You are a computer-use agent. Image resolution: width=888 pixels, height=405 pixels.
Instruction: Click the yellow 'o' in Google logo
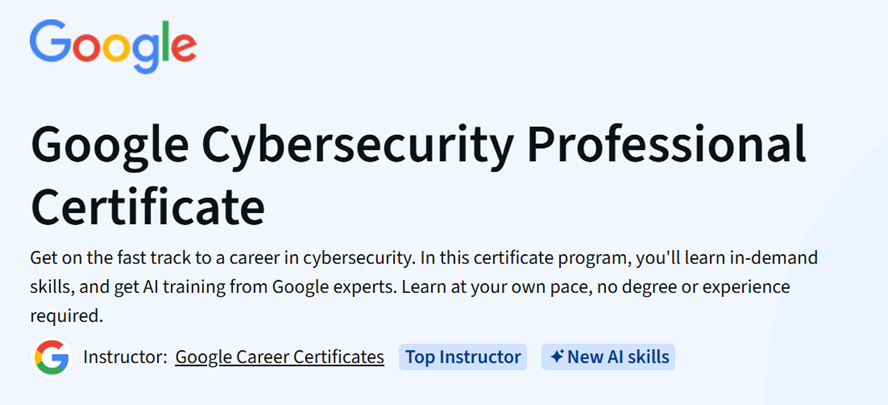point(118,47)
